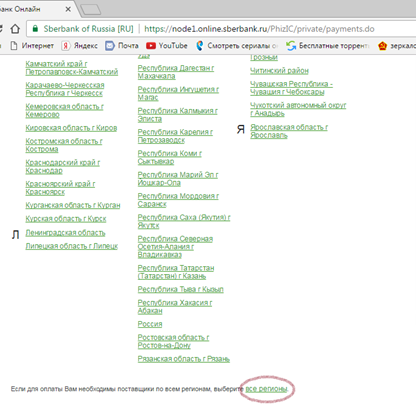Image resolution: width=416 pixels, height=416 pixels.
Task: Click the address bar URL
Action: coord(259,29)
